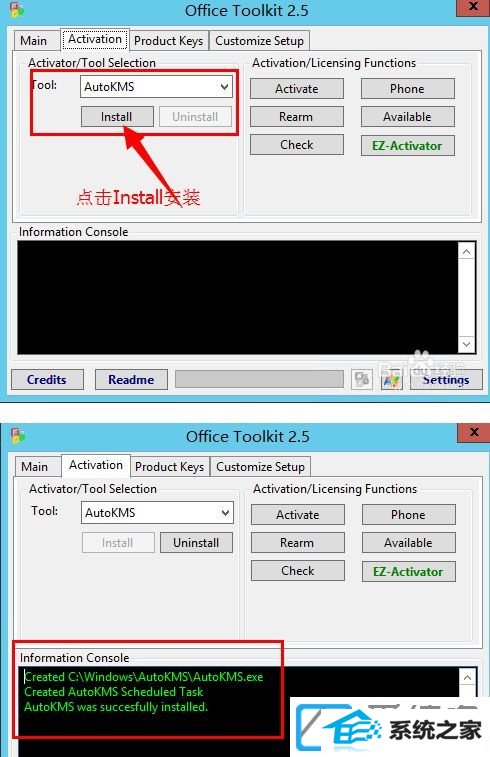This screenshot has height=757, width=490.
Task: Click the down arrow of the upper console scrollbar
Action: (466, 344)
